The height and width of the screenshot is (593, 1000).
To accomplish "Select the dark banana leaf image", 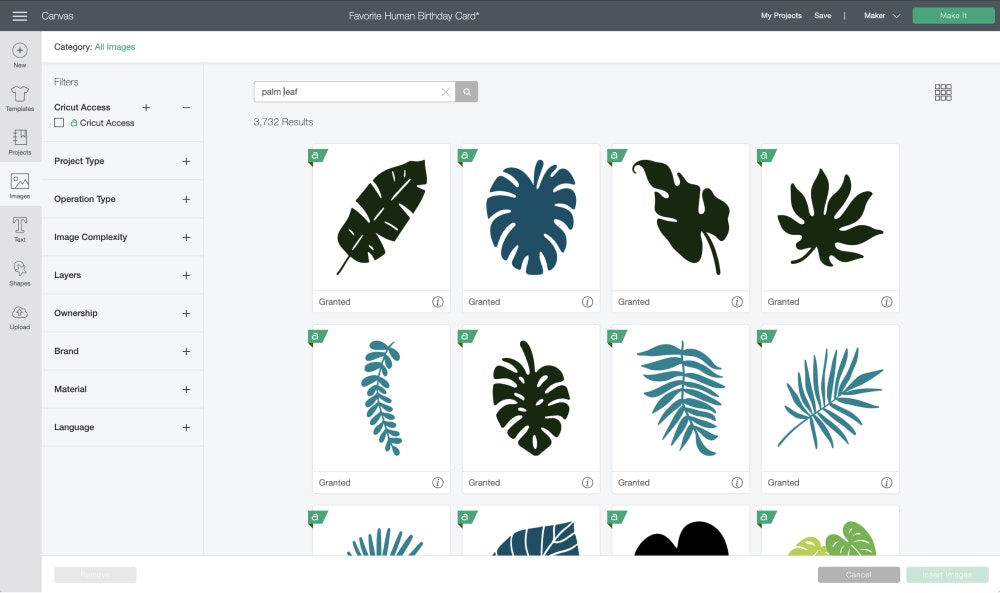I will click(381, 217).
